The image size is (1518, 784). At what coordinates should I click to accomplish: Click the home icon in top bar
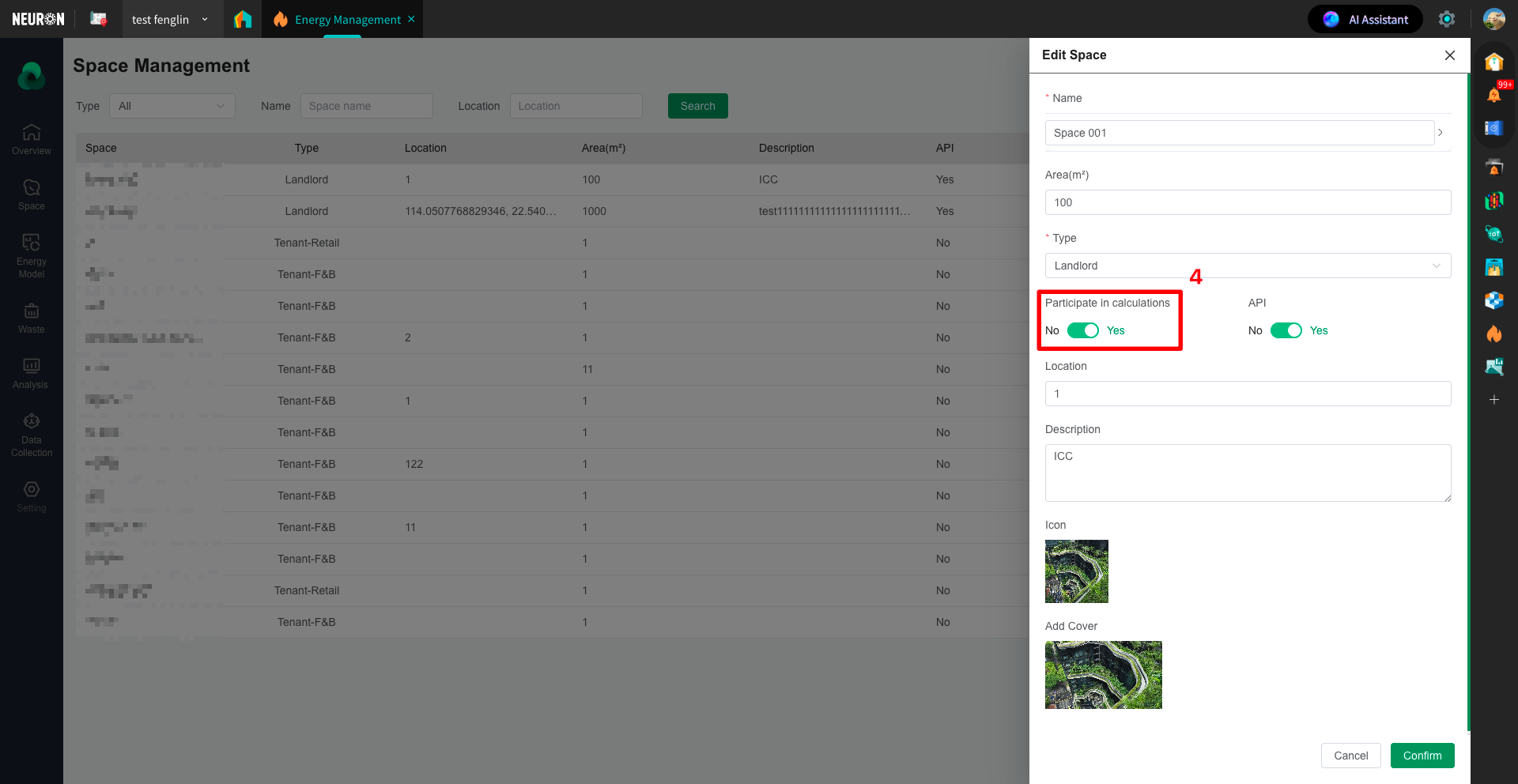coord(243,19)
